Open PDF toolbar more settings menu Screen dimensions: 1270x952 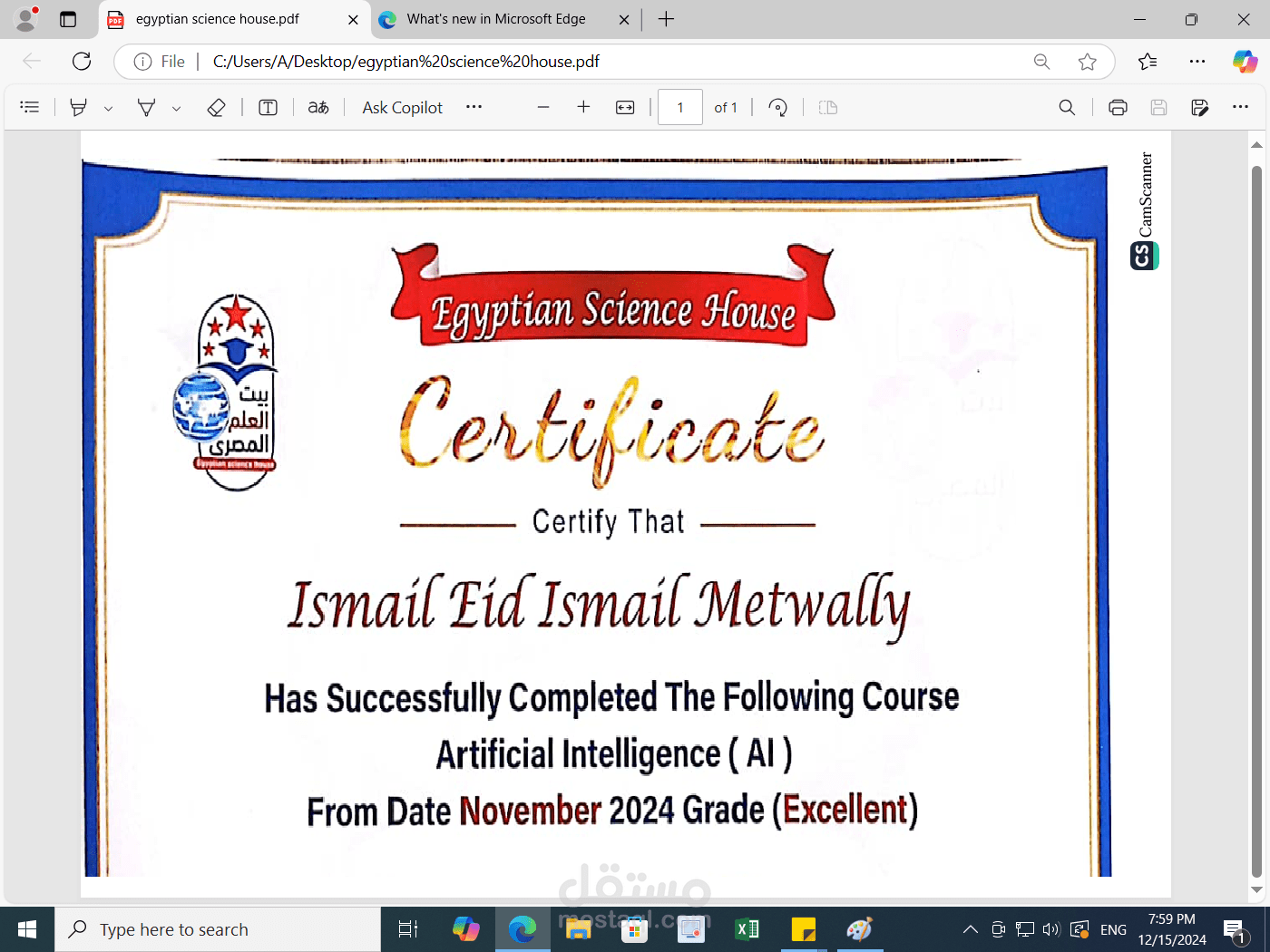click(1240, 107)
